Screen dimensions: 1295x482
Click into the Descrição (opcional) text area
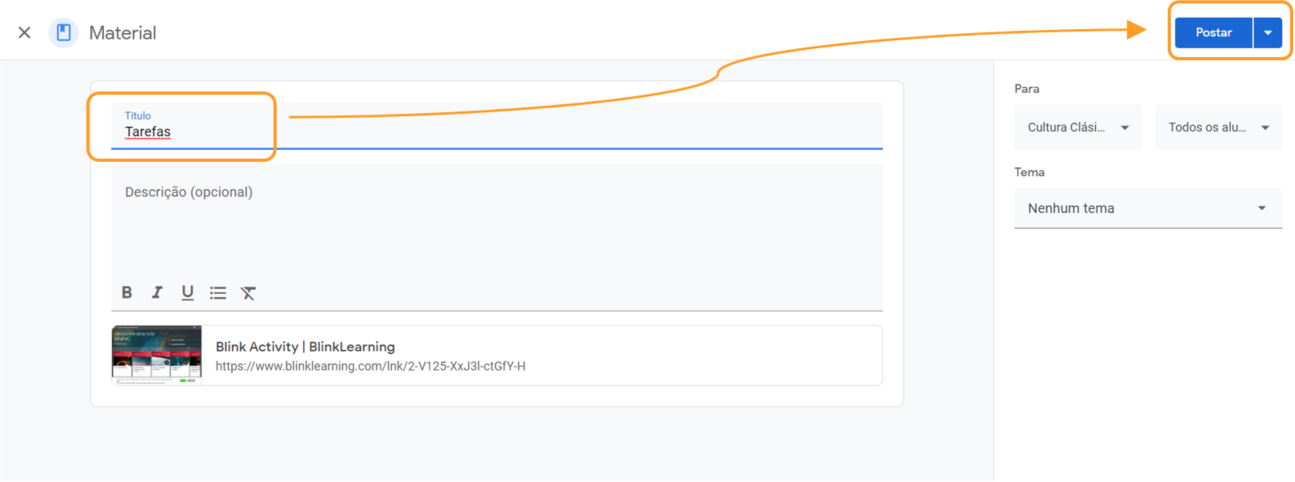pos(496,225)
